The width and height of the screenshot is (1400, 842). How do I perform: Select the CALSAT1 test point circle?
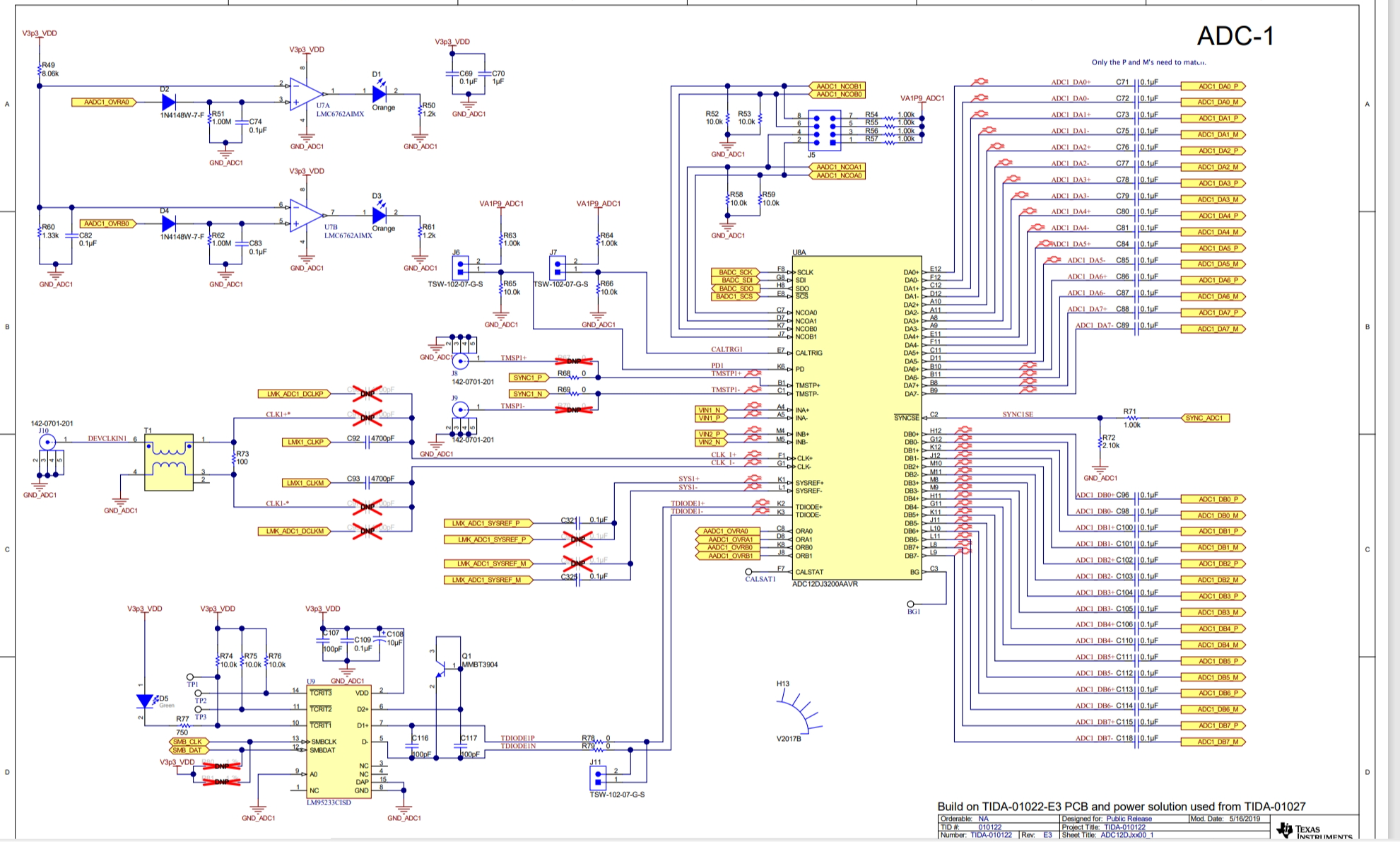[x=749, y=571]
